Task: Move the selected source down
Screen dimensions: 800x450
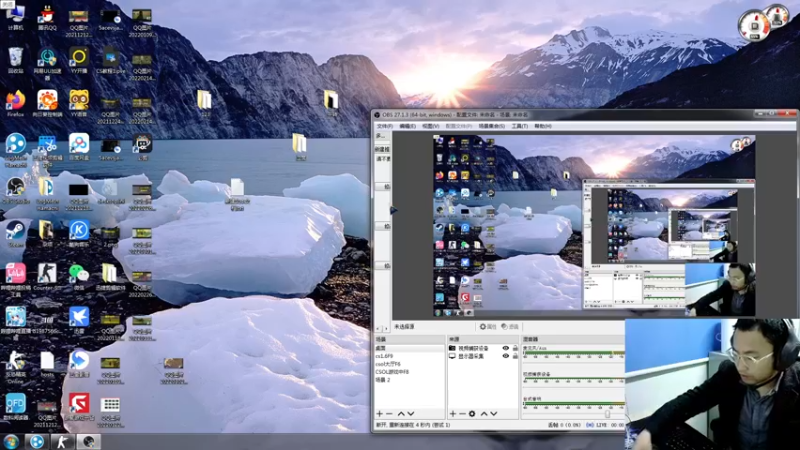Action: pos(493,413)
